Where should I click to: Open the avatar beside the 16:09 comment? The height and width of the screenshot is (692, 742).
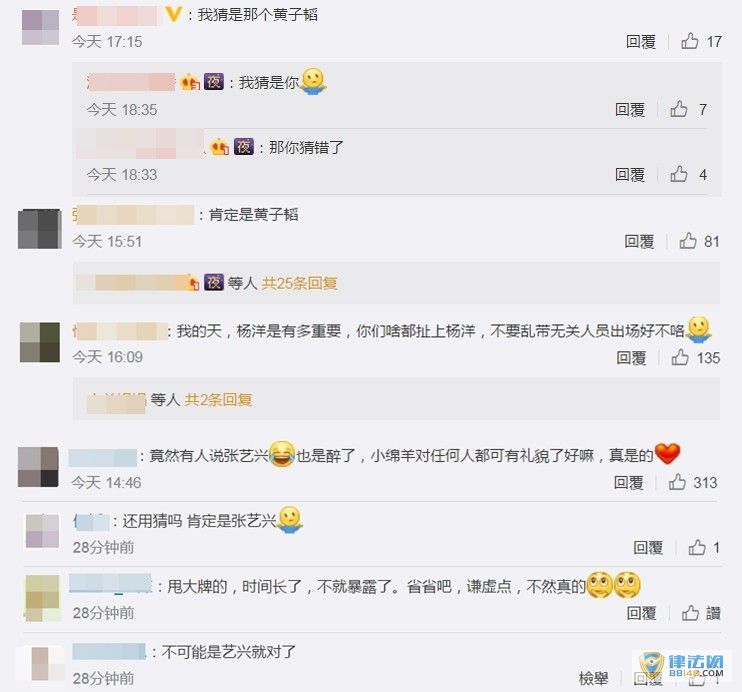[x=40, y=342]
